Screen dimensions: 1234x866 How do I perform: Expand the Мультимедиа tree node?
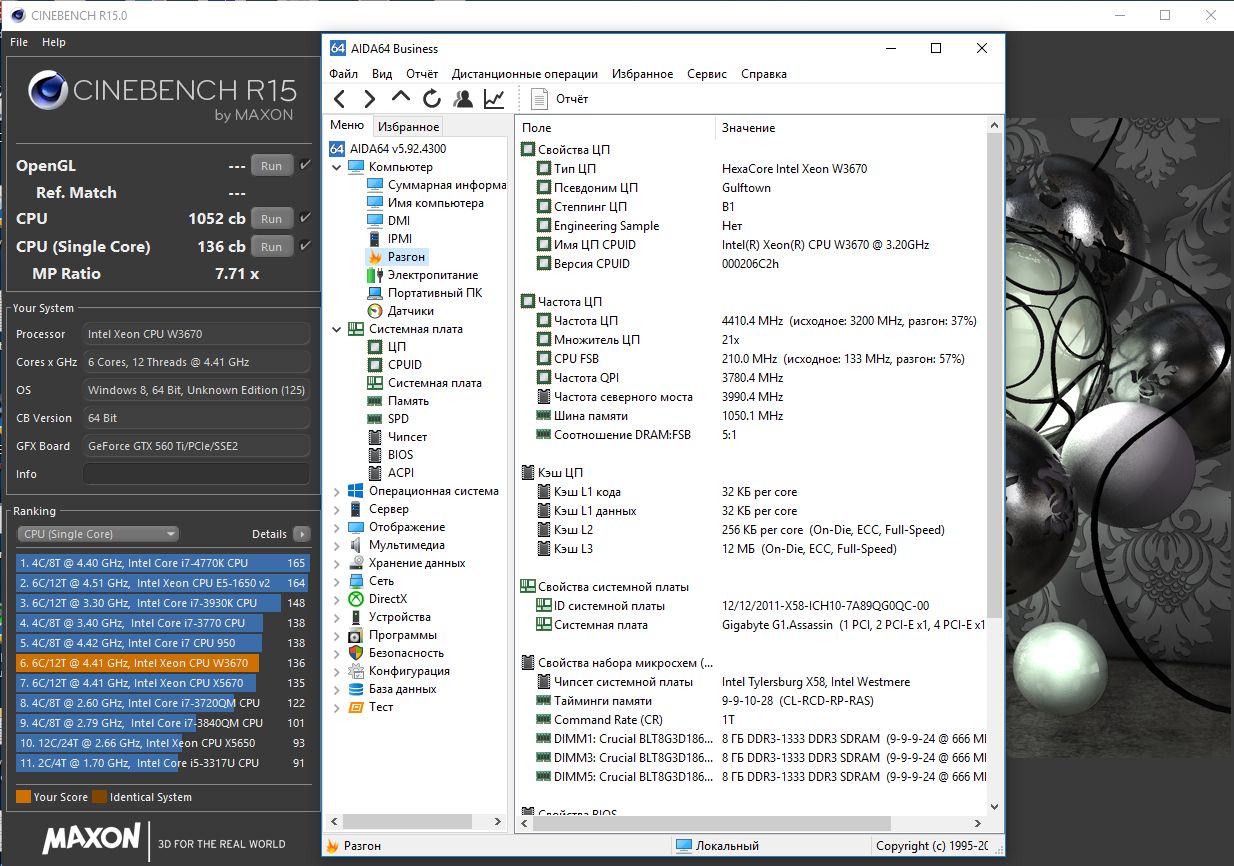(x=337, y=545)
